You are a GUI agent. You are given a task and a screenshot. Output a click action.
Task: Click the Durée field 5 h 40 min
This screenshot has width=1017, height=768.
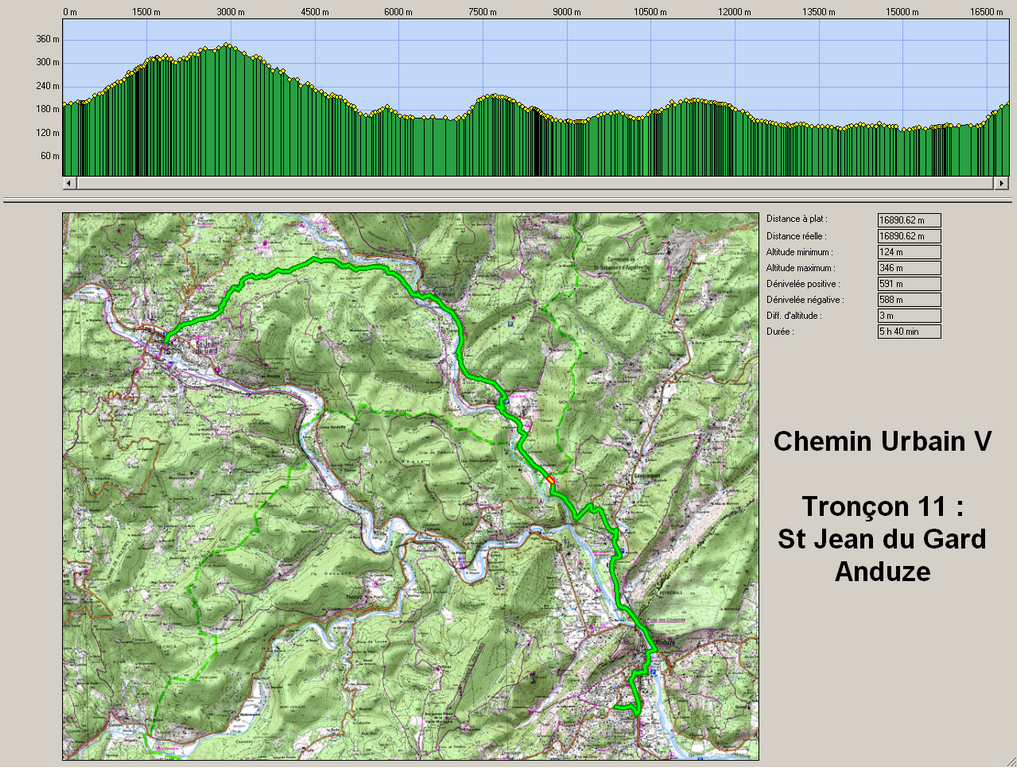[909, 331]
